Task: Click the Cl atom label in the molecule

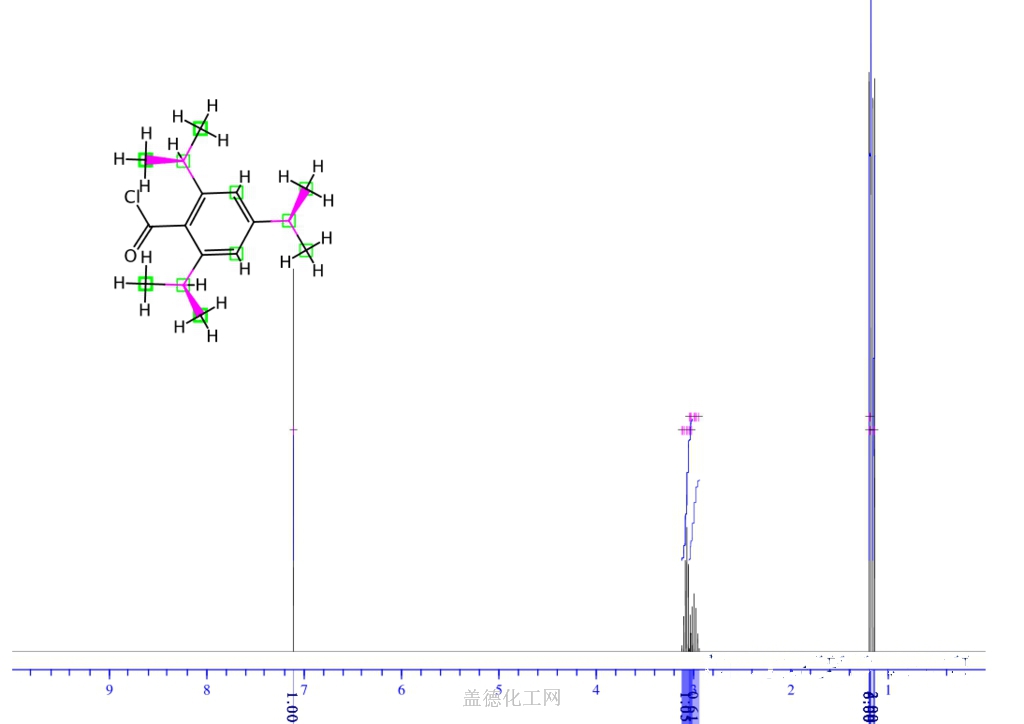Action: pos(132,197)
